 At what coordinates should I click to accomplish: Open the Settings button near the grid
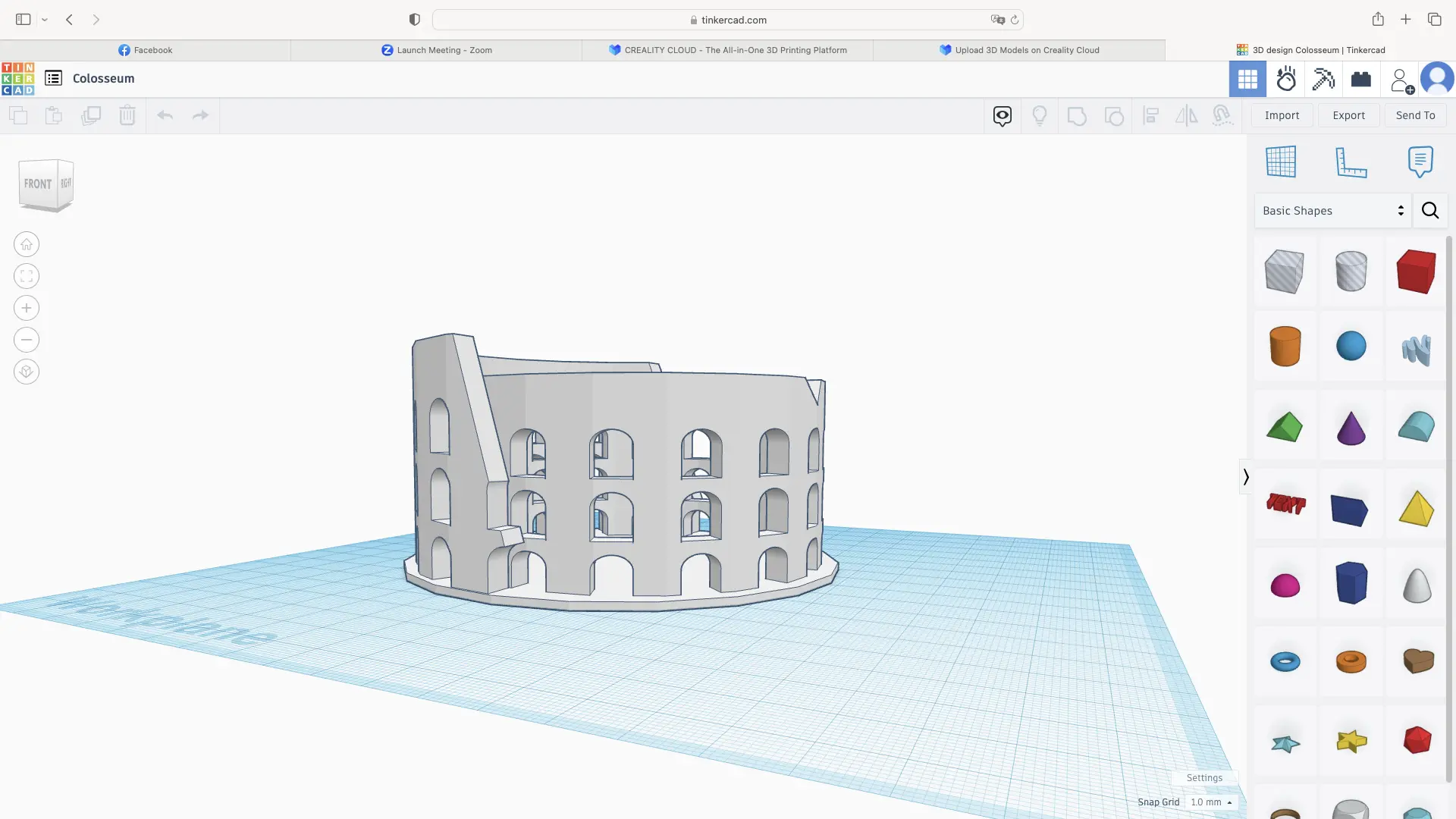click(1204, 778)
